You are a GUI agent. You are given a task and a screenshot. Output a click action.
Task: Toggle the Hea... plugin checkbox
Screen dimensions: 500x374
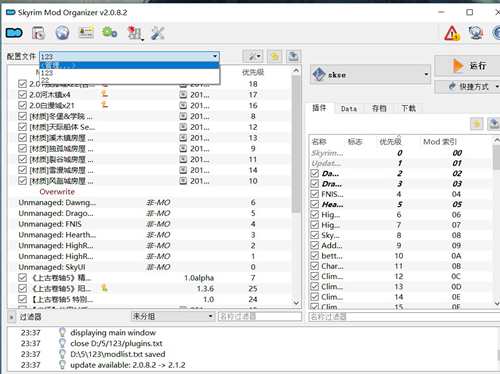click(314, 204)
